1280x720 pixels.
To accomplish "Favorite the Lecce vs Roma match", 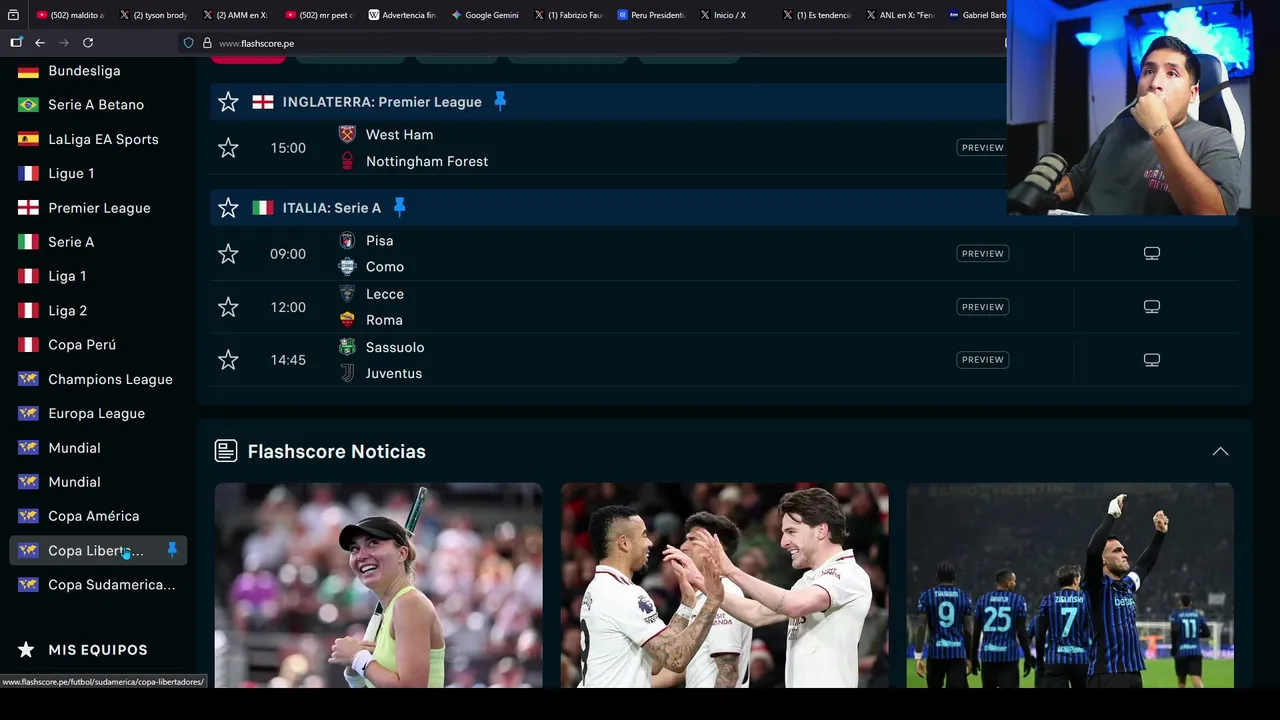I will (228, 307).
